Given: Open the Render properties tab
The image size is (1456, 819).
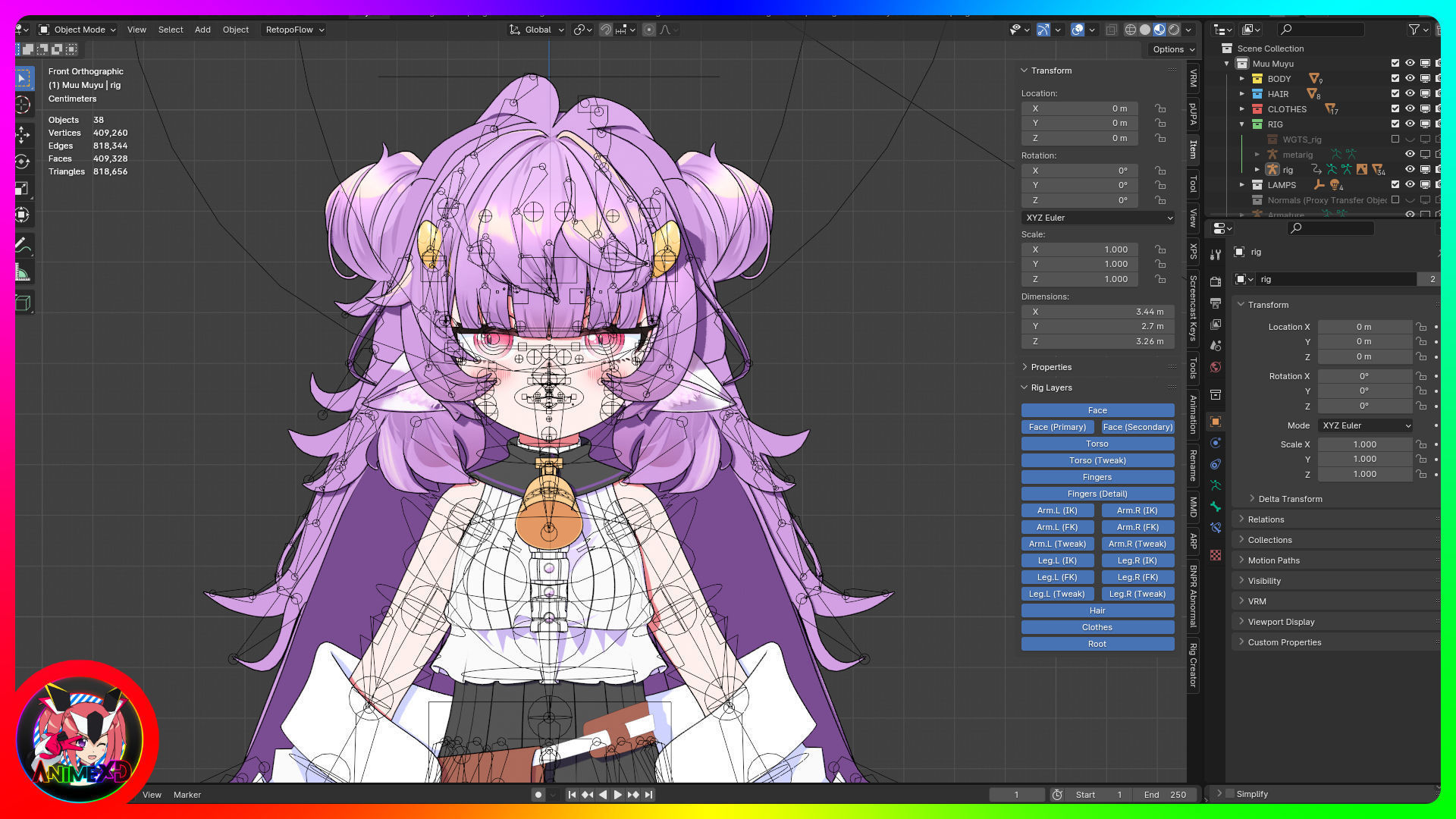Looking at the screenshot, I should pos(1216,281).
